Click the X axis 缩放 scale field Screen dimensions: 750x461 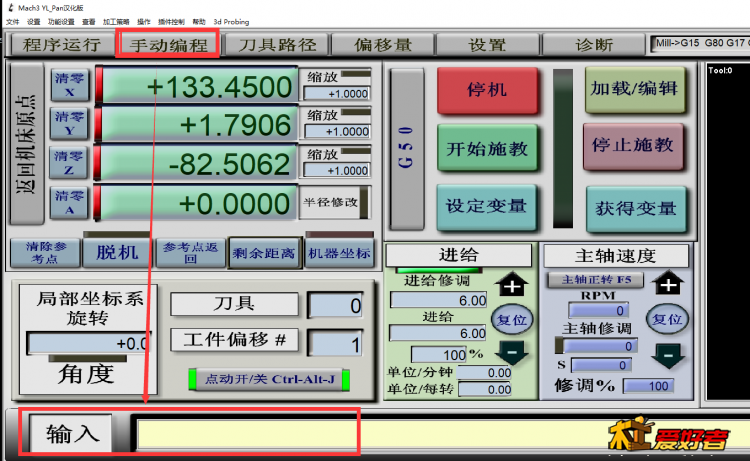coord(337,93)
